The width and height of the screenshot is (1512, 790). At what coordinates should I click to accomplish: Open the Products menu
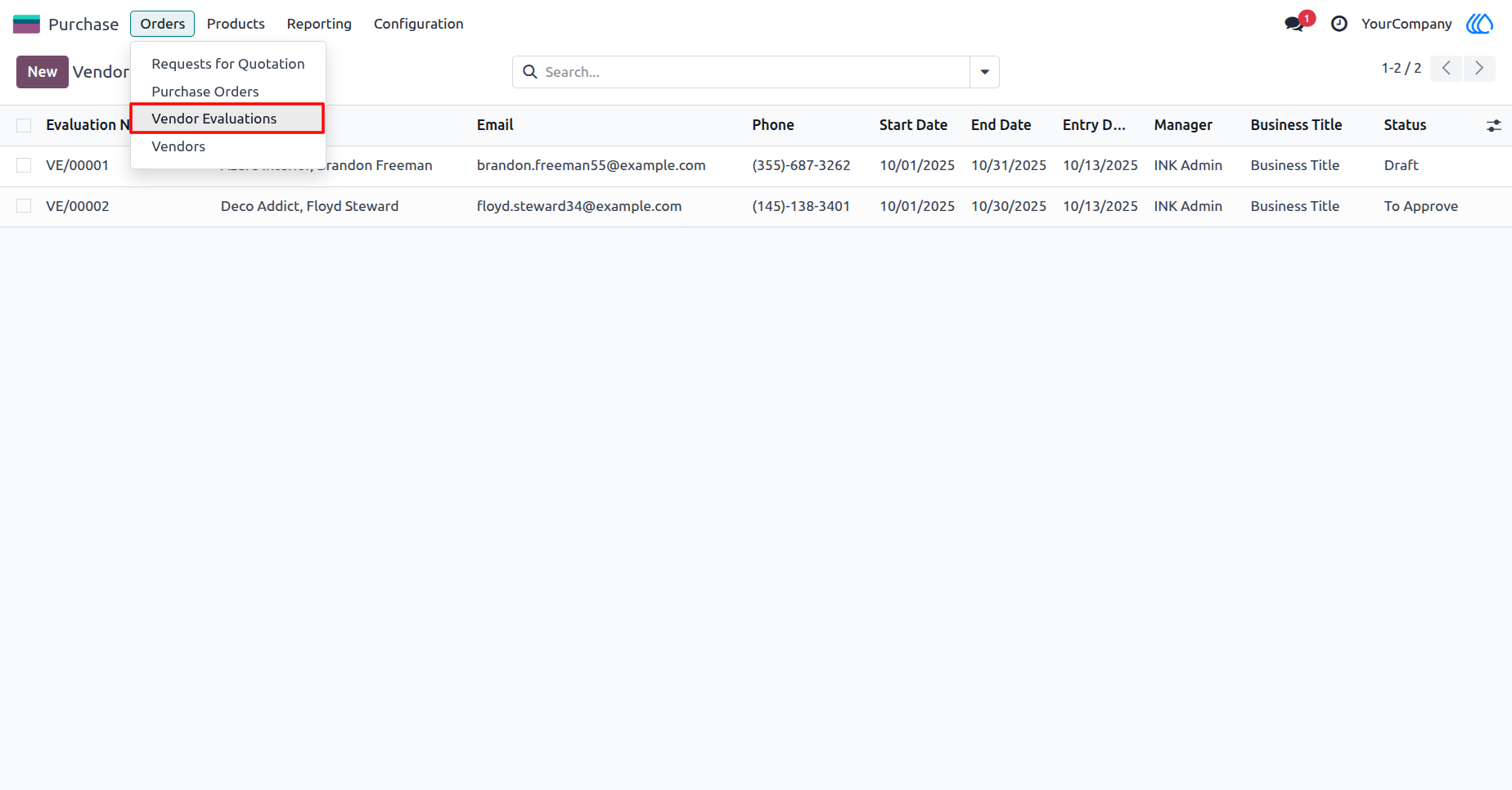coord(236,24)
